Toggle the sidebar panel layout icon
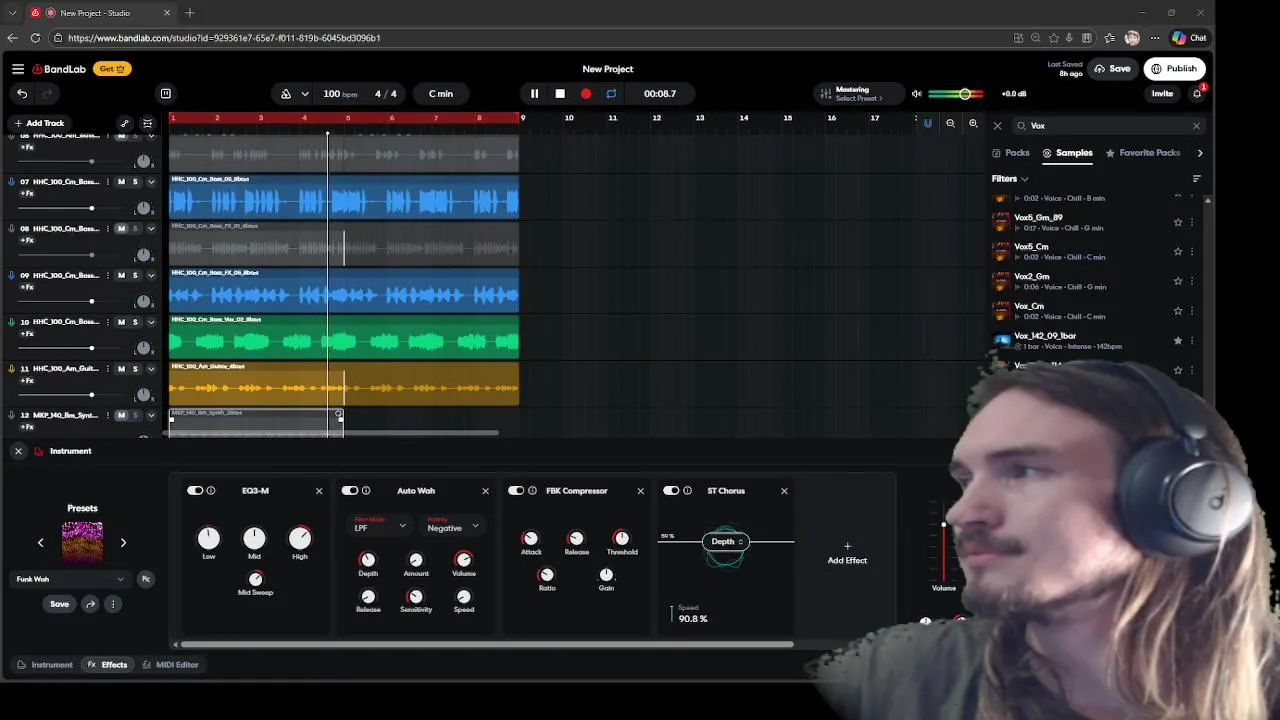1280x720 pixels. pos(166,93)
